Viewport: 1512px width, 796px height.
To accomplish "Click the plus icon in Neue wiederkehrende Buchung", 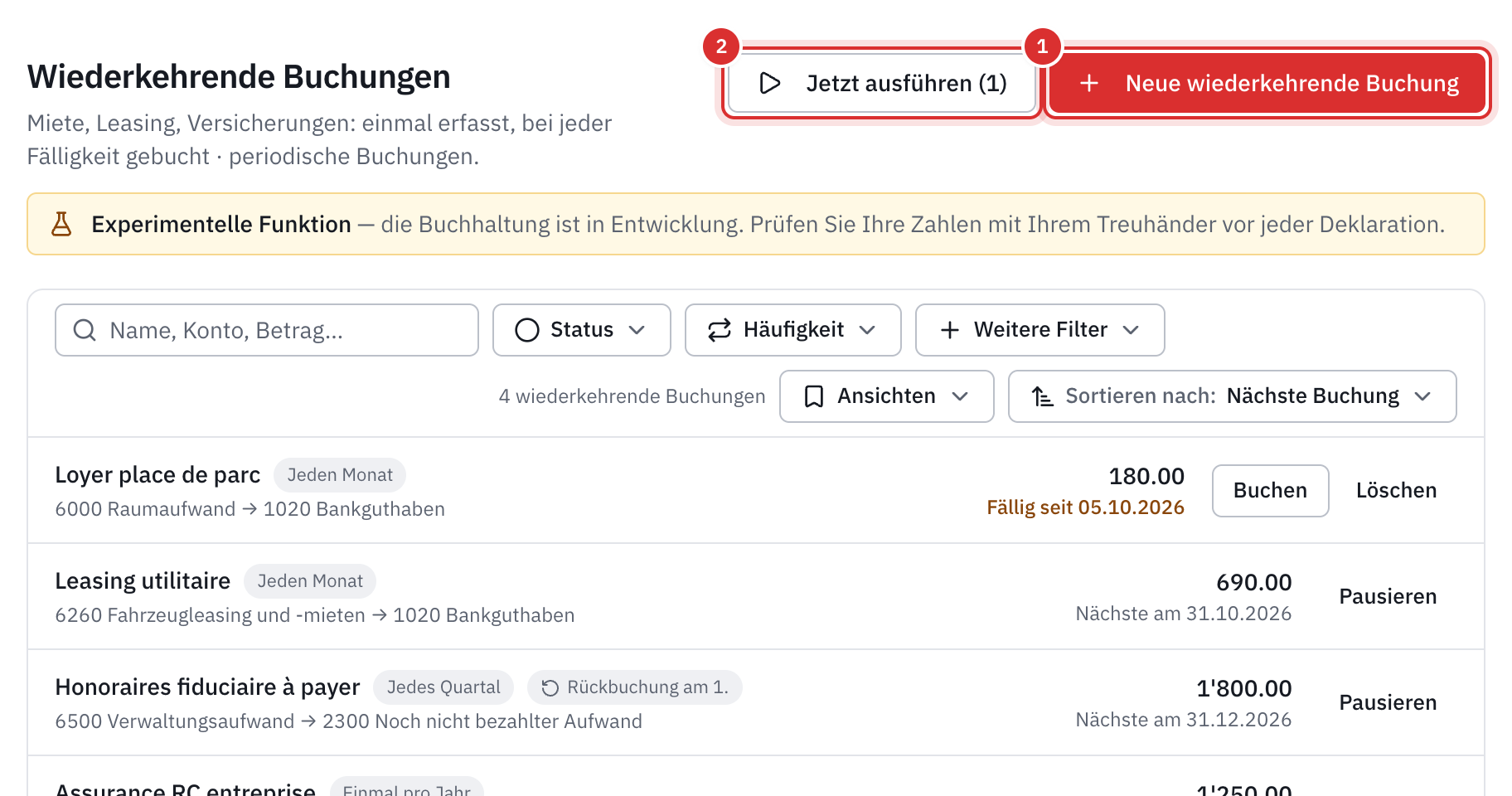I will (1089, 83).
